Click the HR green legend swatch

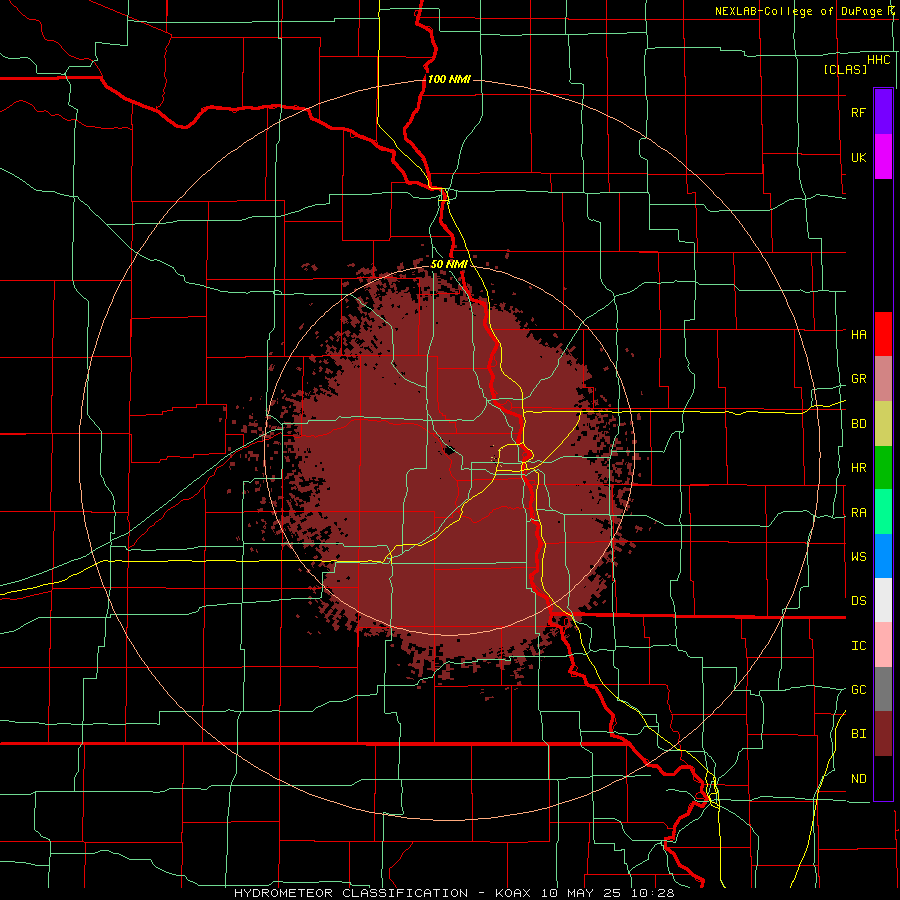click(x=883, y=467)
